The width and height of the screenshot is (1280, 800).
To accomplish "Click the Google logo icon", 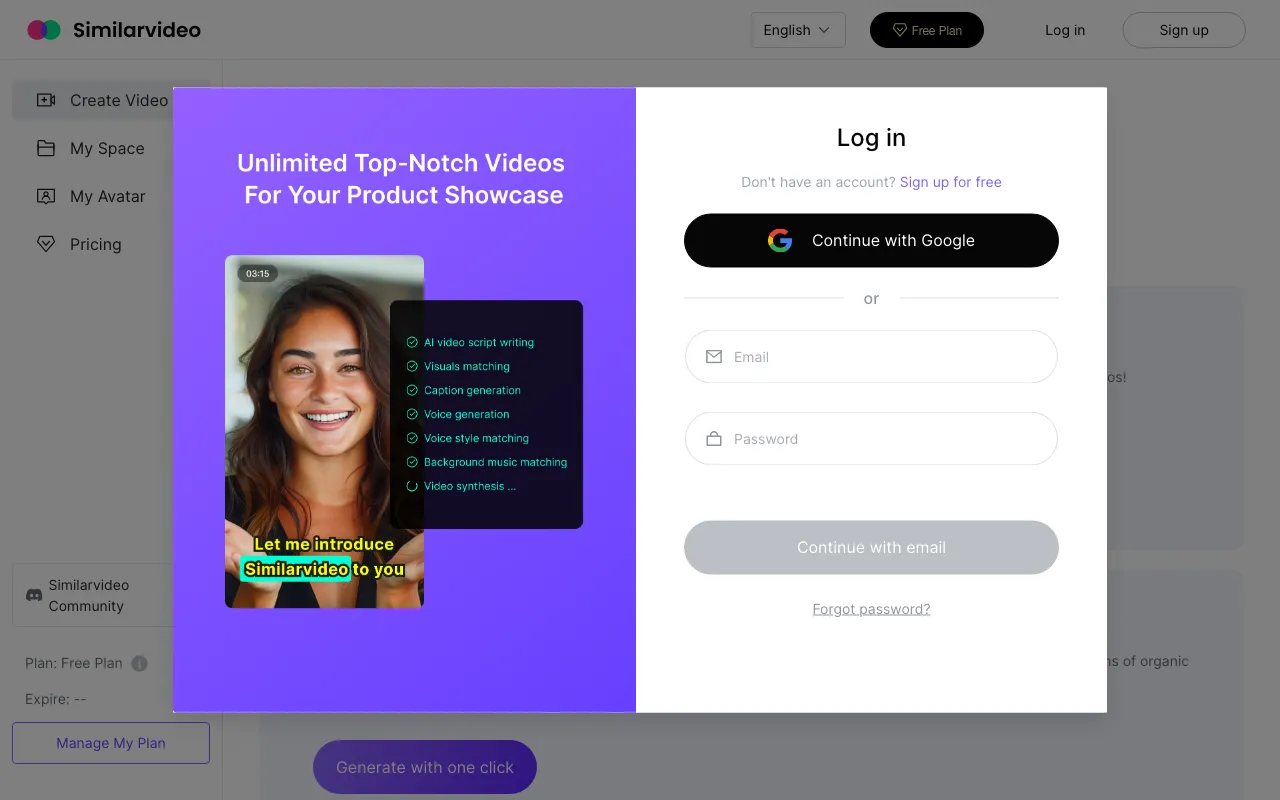I will [780, 240].
